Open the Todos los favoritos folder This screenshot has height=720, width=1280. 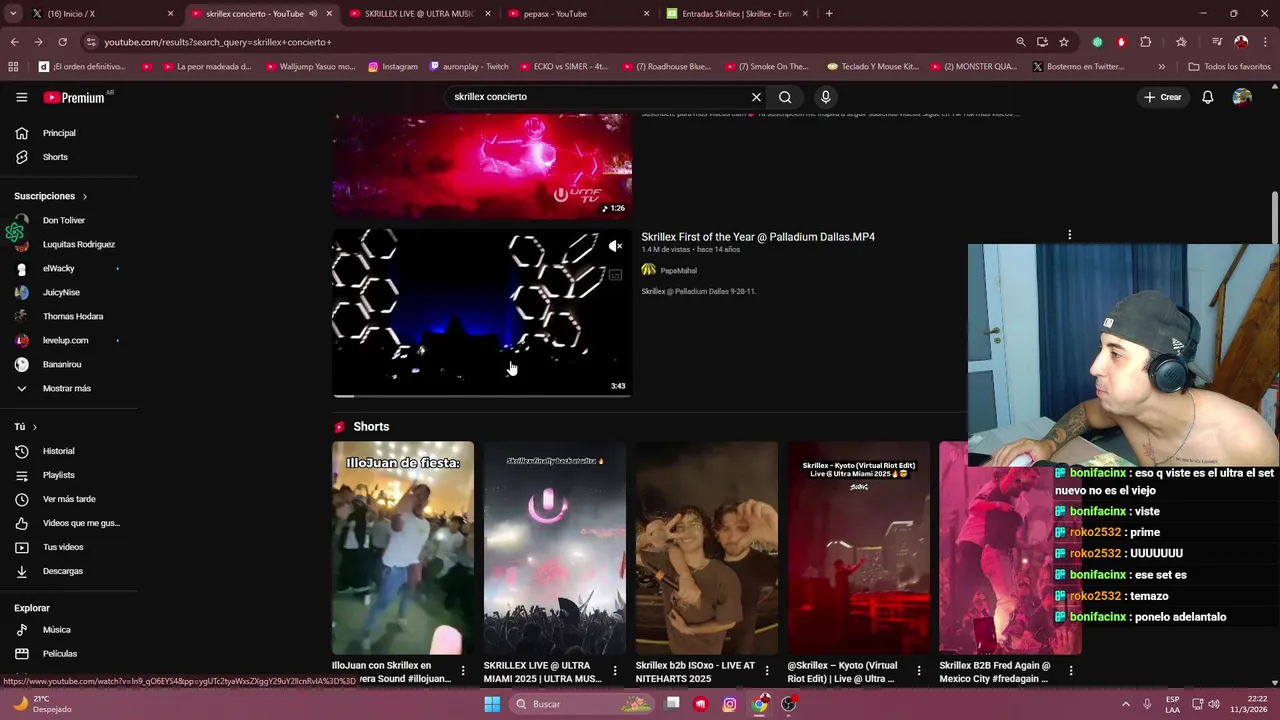tap(1229, 67)
